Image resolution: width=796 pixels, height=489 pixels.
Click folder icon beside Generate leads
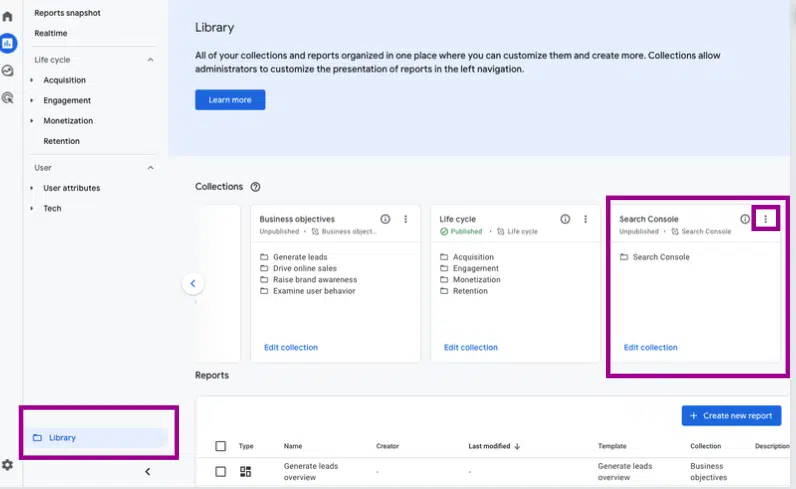264,257
